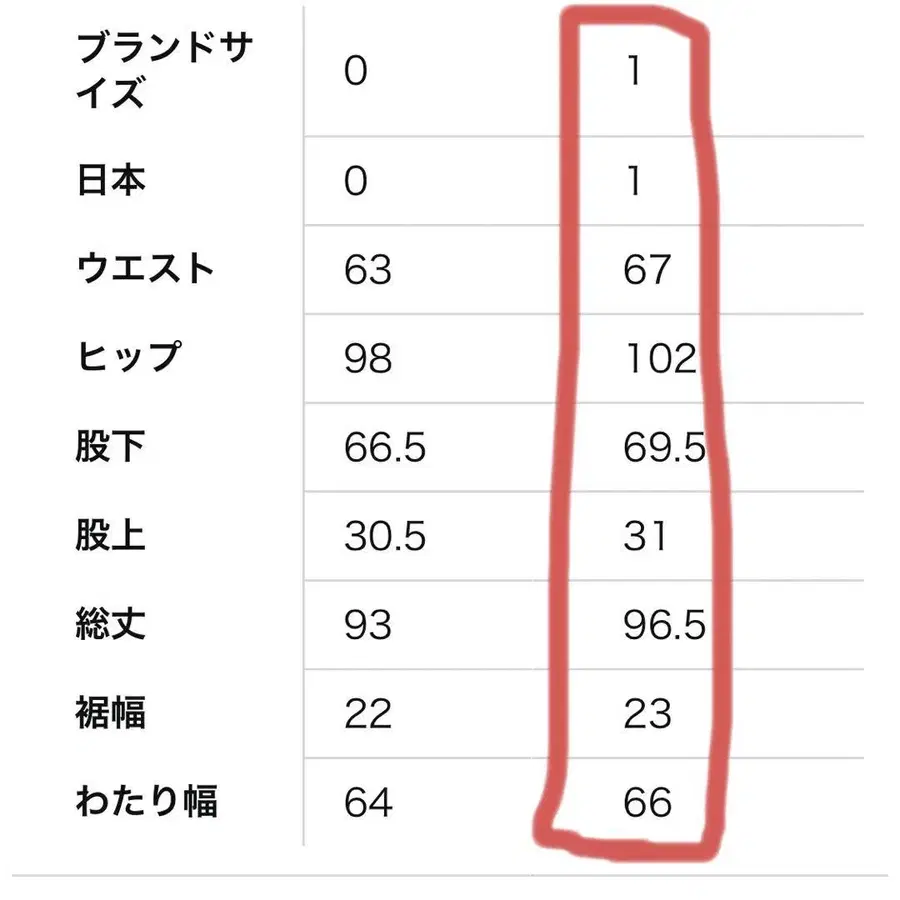Select the 裾幅 row label

(112, 714)
